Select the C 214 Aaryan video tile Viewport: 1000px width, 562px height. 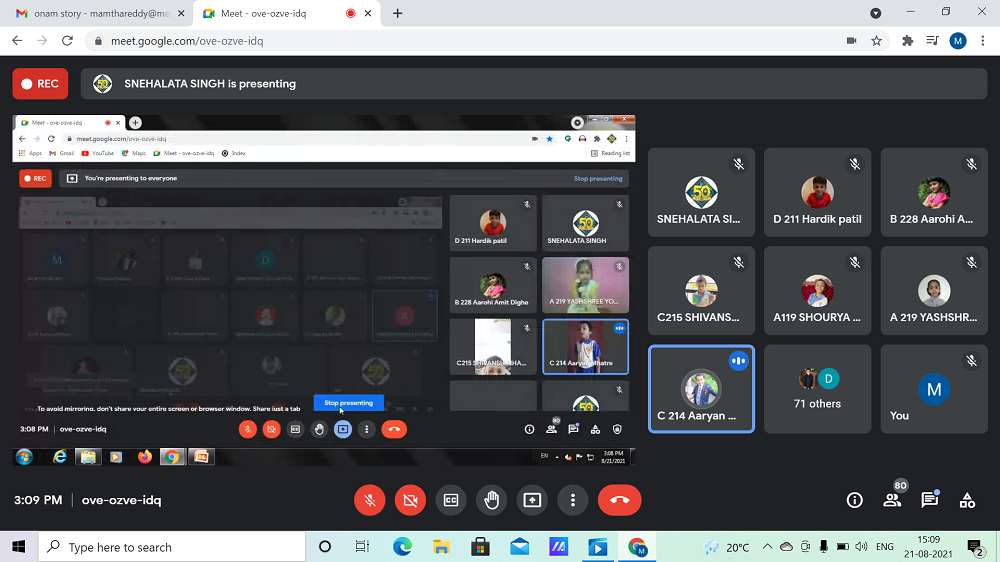point(701,389)
